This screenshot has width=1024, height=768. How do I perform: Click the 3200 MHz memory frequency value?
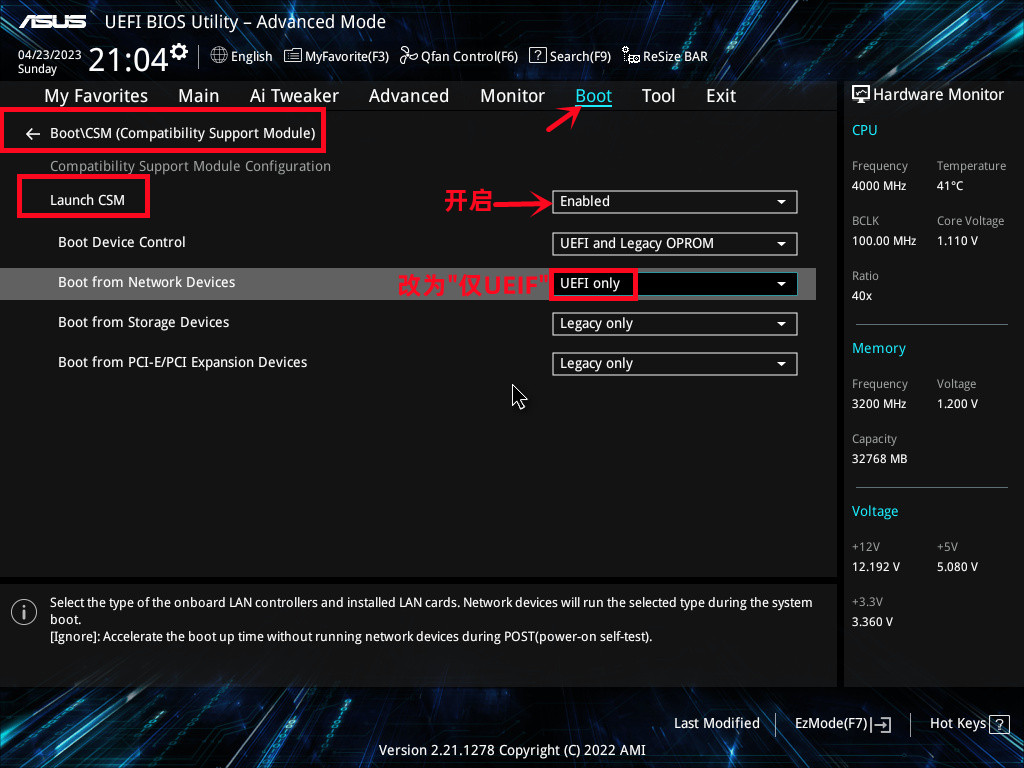(x=878, y=404)
